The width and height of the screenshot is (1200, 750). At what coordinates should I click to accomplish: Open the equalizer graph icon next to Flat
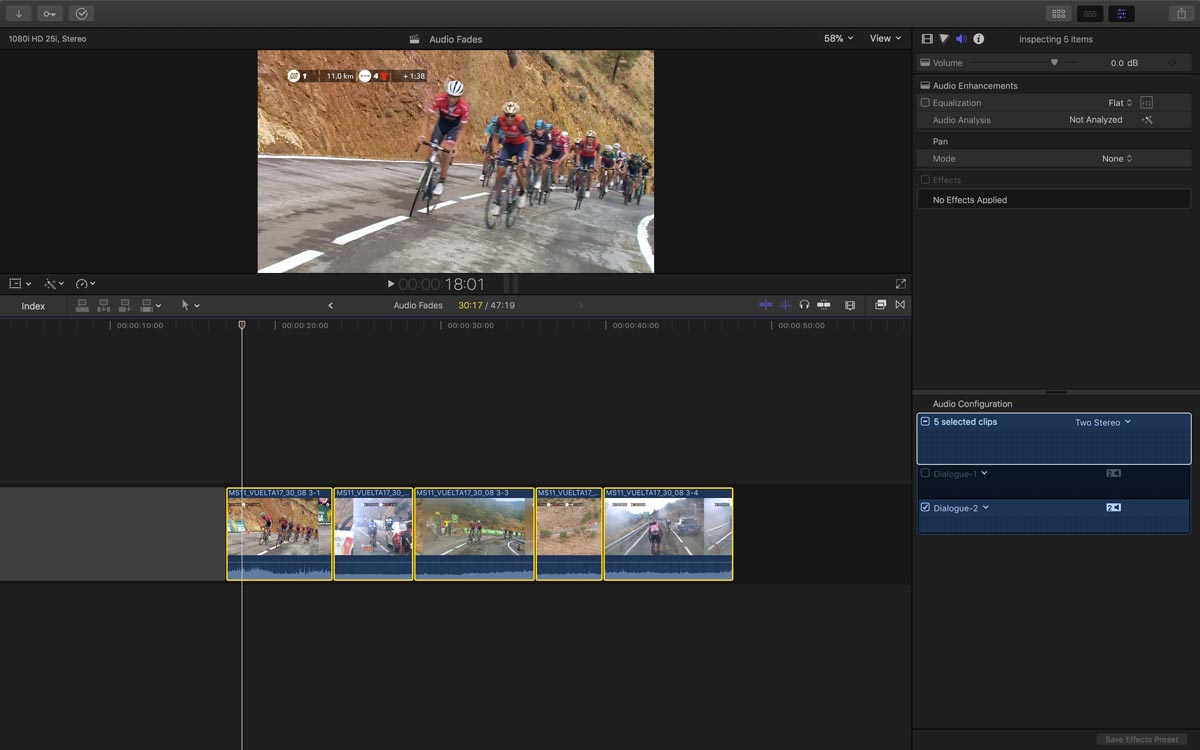(x=1147, y=103)
